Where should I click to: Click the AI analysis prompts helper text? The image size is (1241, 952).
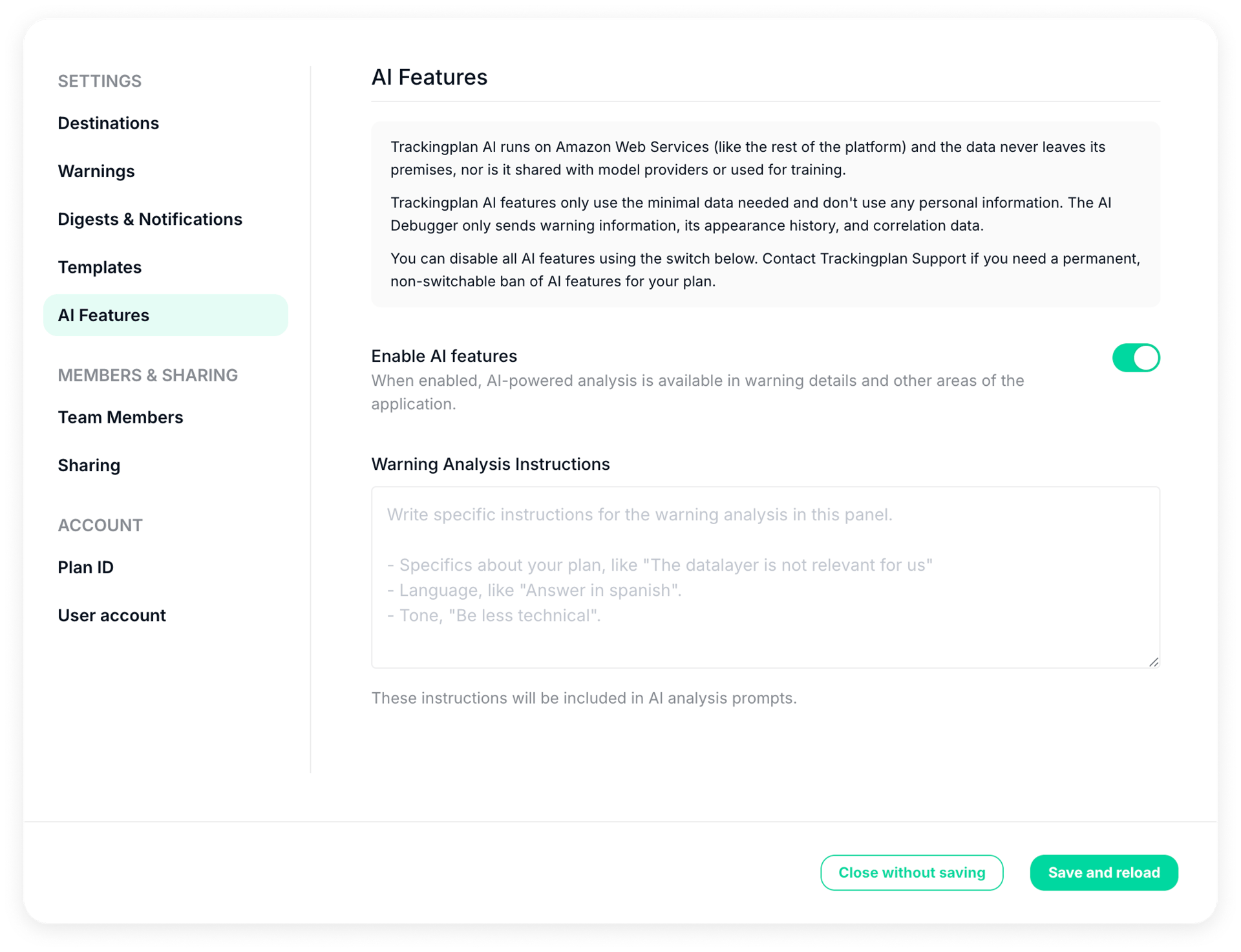(584, 698)
